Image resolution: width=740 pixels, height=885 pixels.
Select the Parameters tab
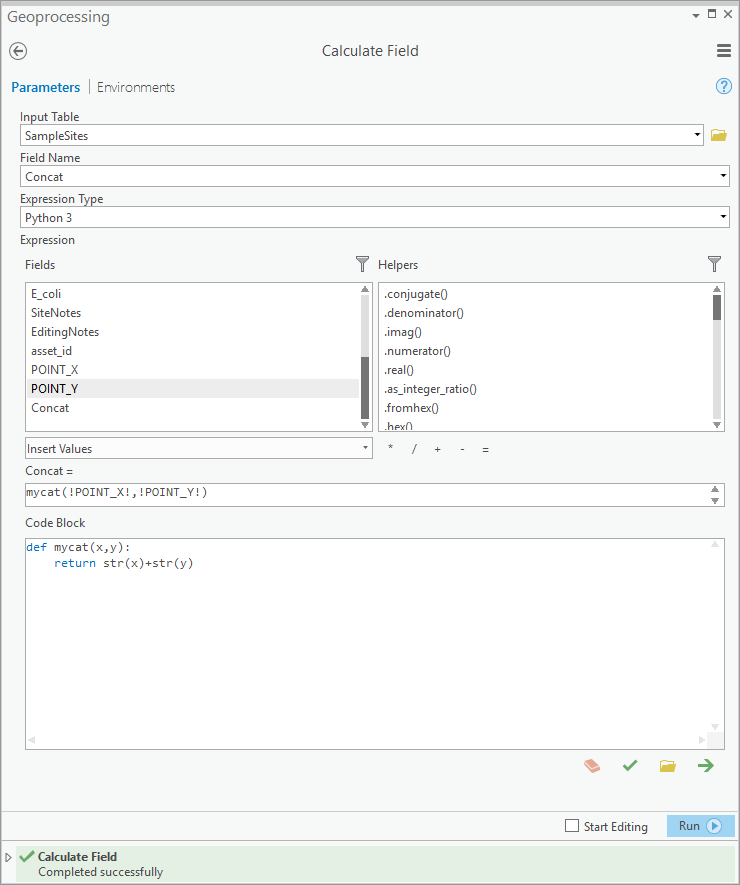coord(45,87)
